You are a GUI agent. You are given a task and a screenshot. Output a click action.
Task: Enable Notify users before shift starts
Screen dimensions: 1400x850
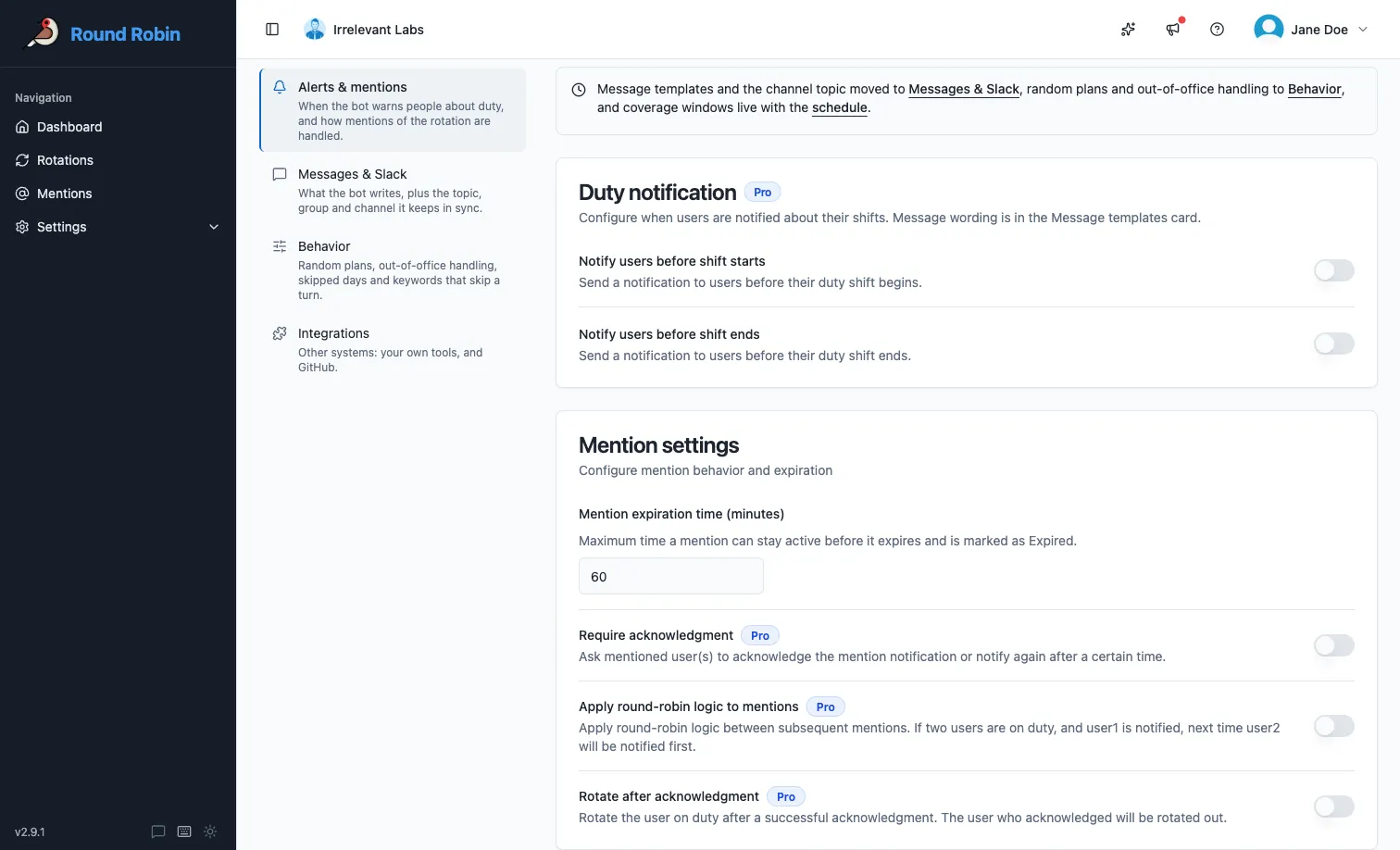(x=1334, y=270)
